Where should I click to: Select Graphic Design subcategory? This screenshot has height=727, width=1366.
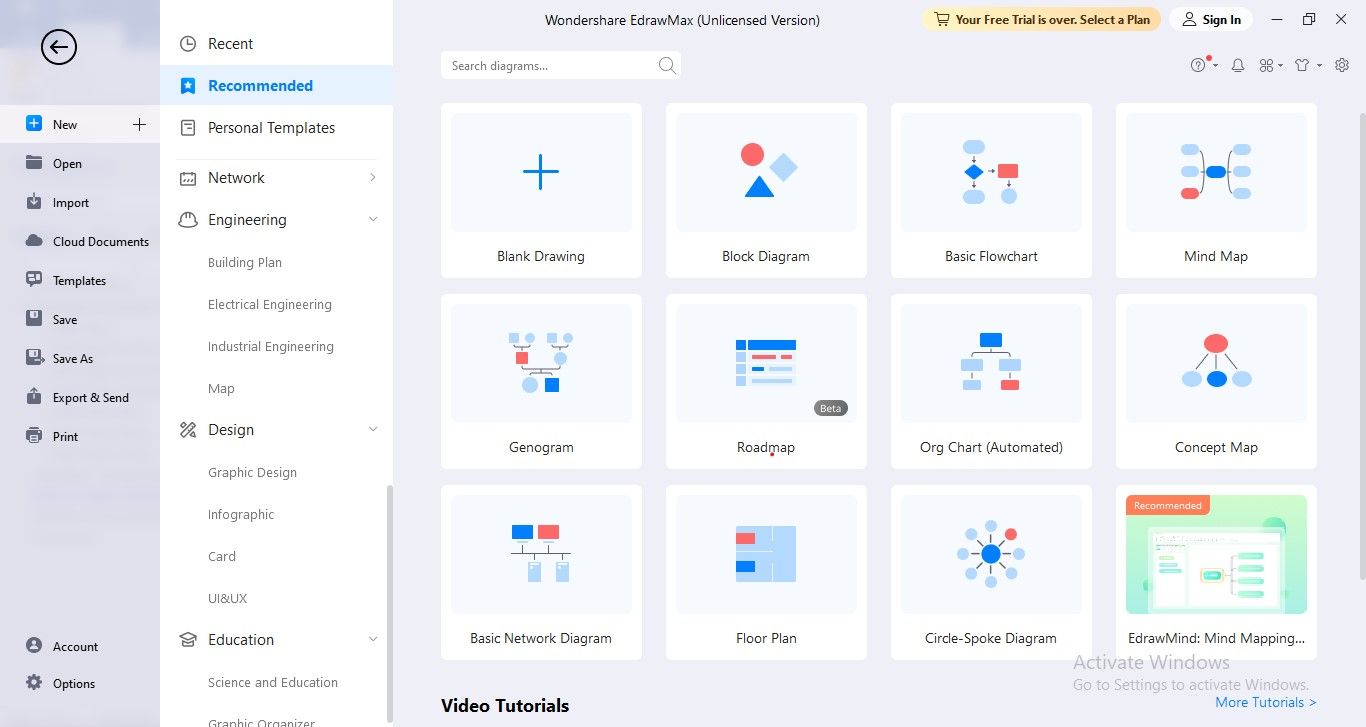252,473
